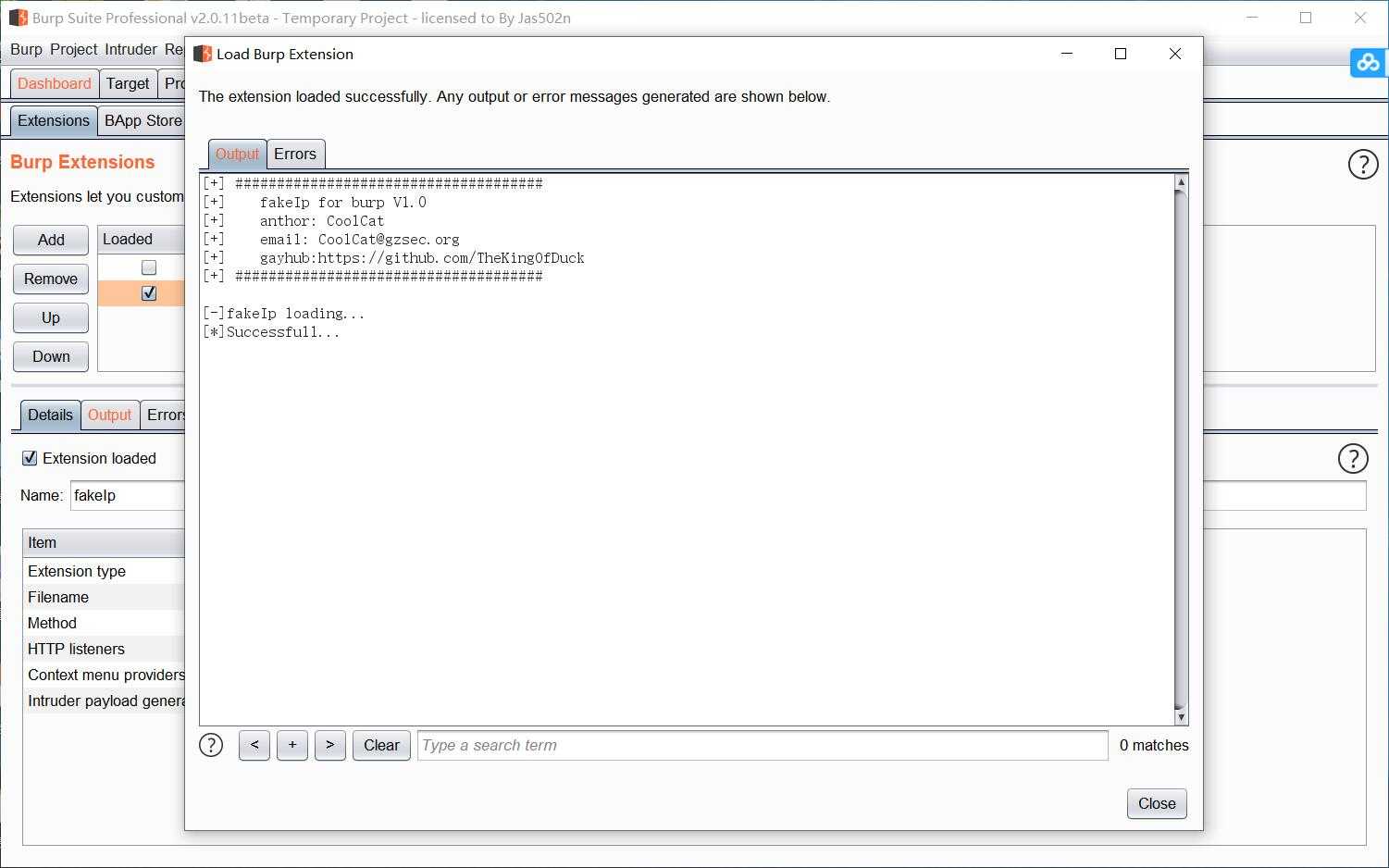
Task: Go to previous search match
Action: tap(254, 745)
